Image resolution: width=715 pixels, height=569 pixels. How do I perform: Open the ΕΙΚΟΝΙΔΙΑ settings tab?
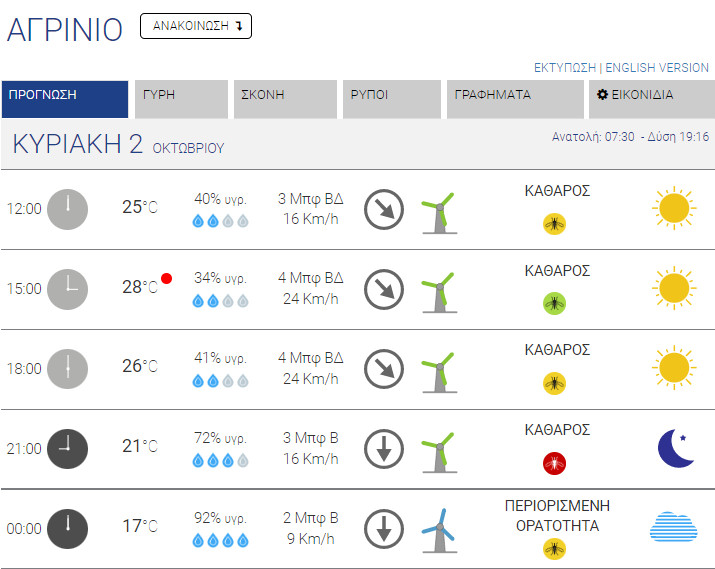(x=648, y=95)
